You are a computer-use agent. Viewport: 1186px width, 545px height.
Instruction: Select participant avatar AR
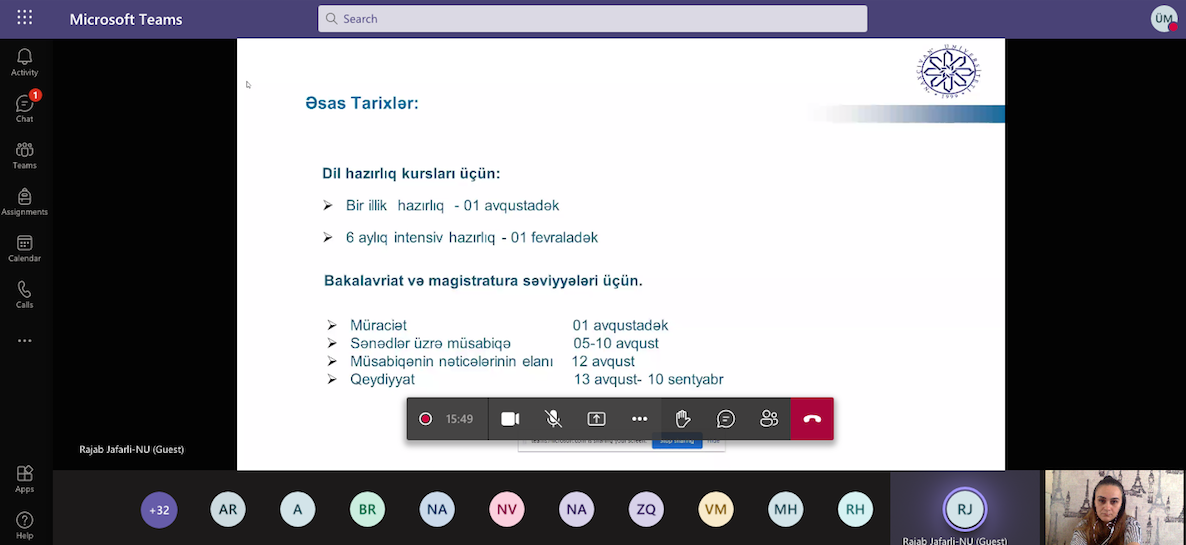[x=228, y=509]
